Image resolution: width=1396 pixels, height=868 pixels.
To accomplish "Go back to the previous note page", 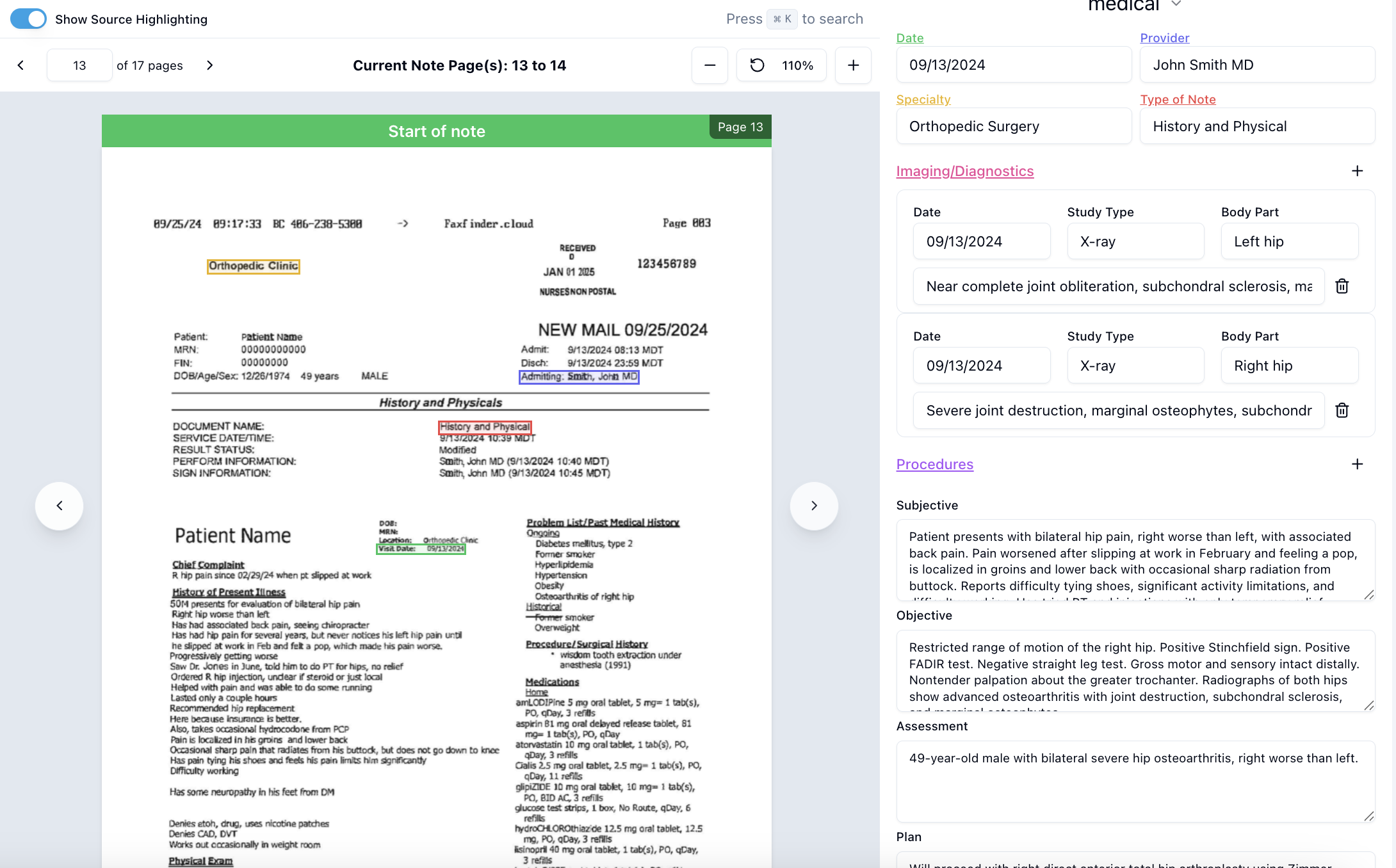I will pos(20,65).
